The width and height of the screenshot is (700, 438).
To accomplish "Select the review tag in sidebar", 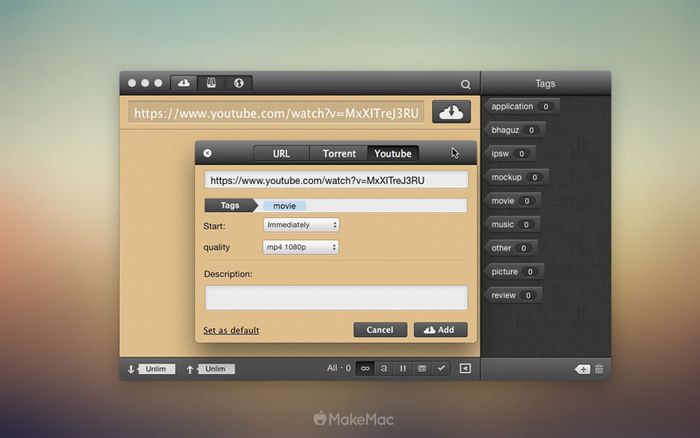I will (512, 295).
